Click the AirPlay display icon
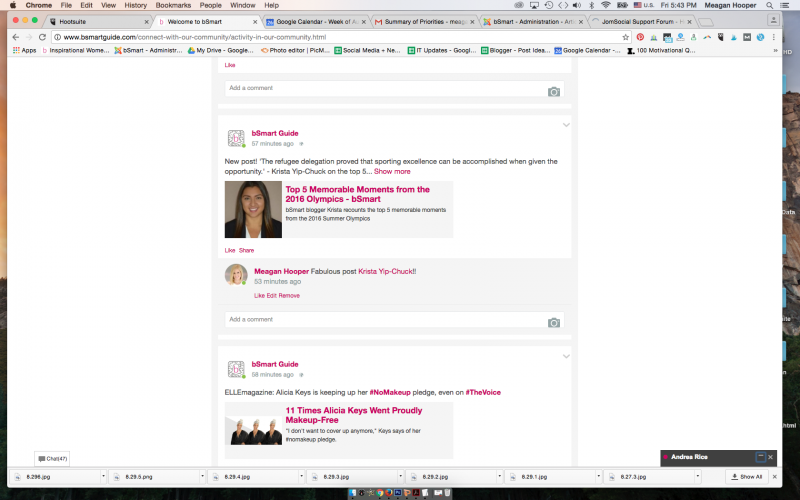800x500 pixels. (x=534, y=5)
